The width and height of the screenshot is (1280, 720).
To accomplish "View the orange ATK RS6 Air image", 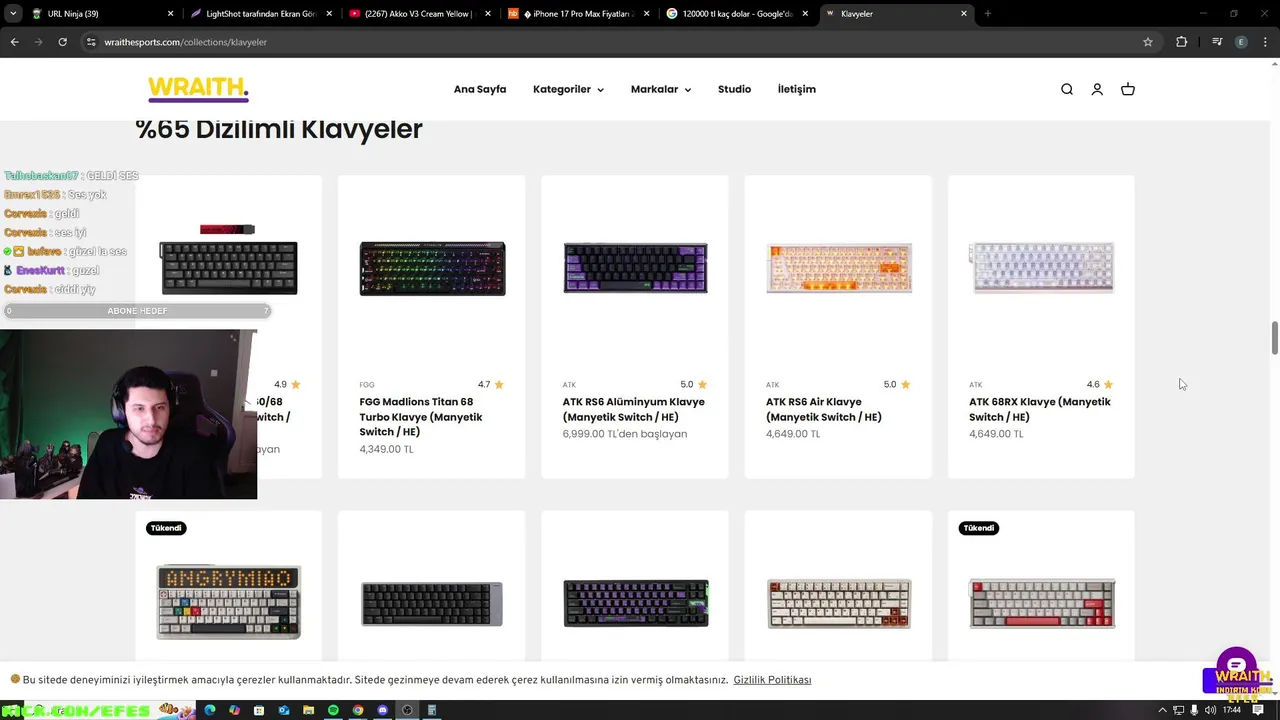I will pyautogui.click(x=839, y=268).
